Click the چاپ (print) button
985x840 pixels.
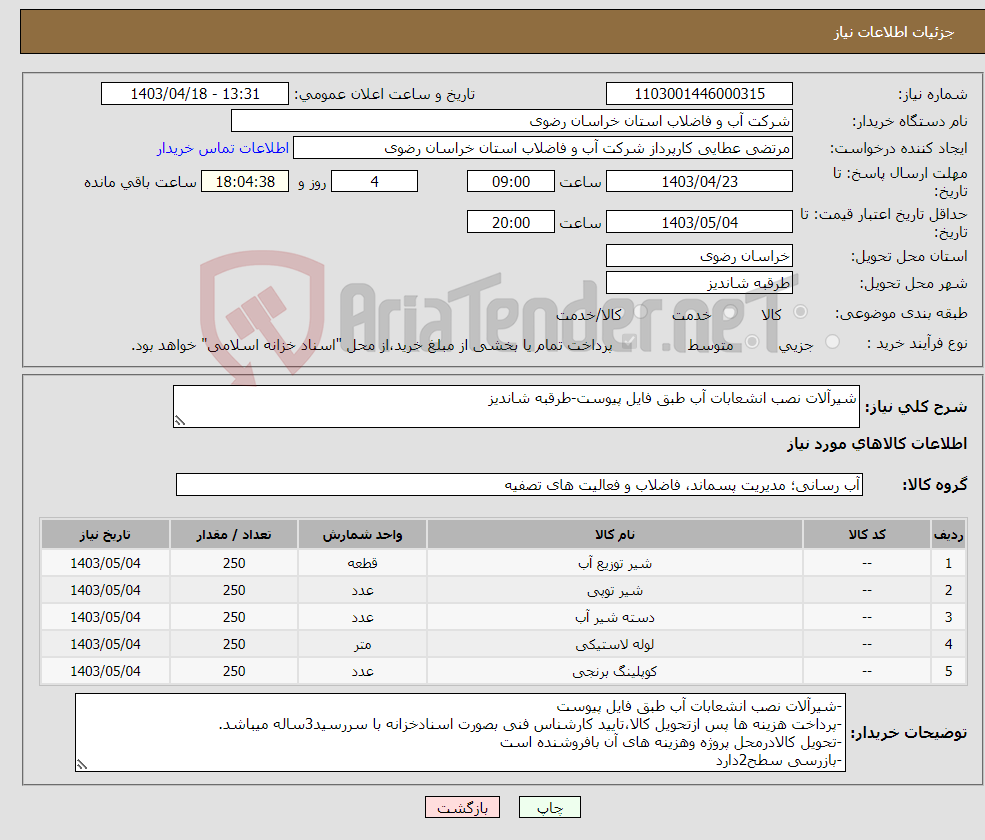[x=550, y=807]
